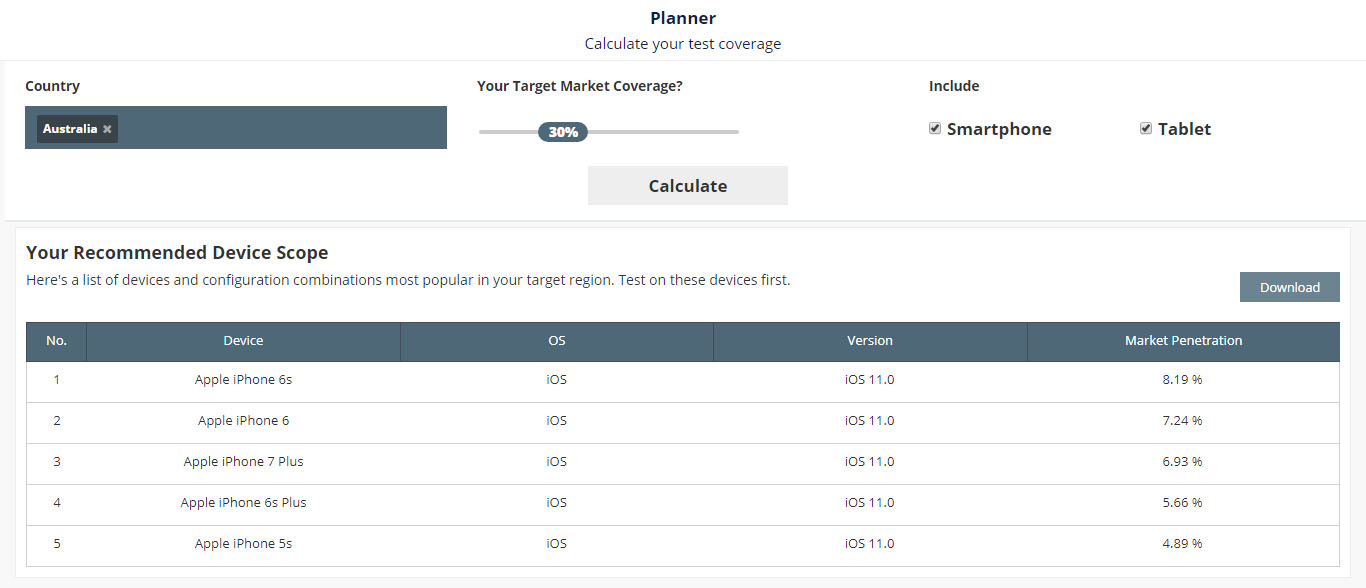Click the 30% market coverage slider handle
The height and width of the screenshot is (588, 1366).
563,132
